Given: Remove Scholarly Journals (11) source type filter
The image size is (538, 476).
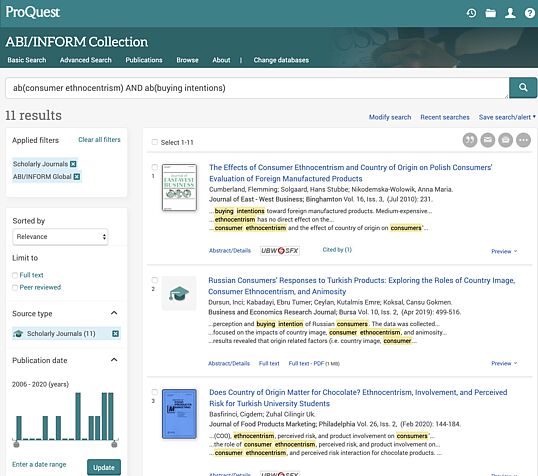Looking at the screenshot, I should pos(116,334).
